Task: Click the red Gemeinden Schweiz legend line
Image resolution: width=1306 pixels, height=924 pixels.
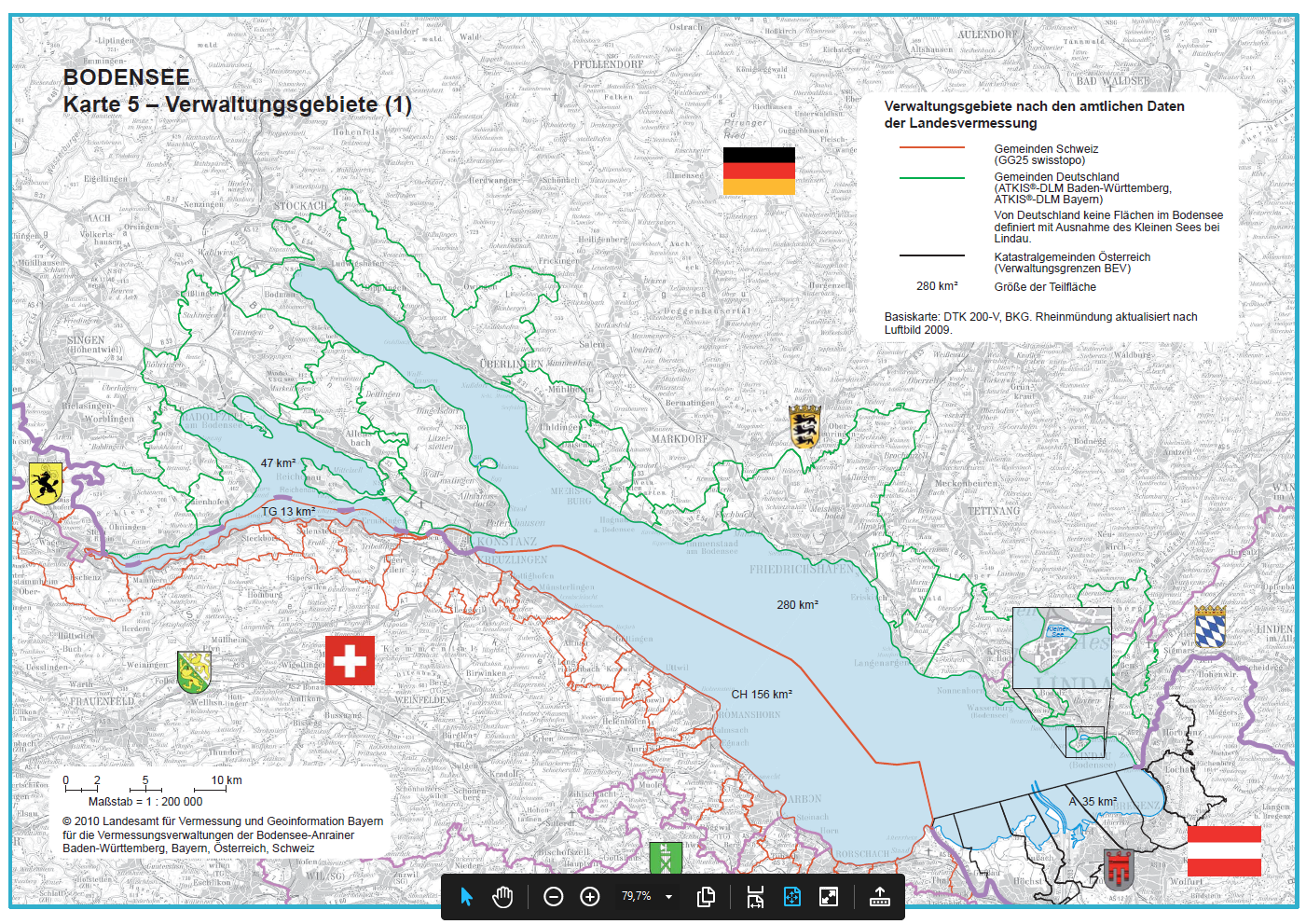Action: coord(931,148)
